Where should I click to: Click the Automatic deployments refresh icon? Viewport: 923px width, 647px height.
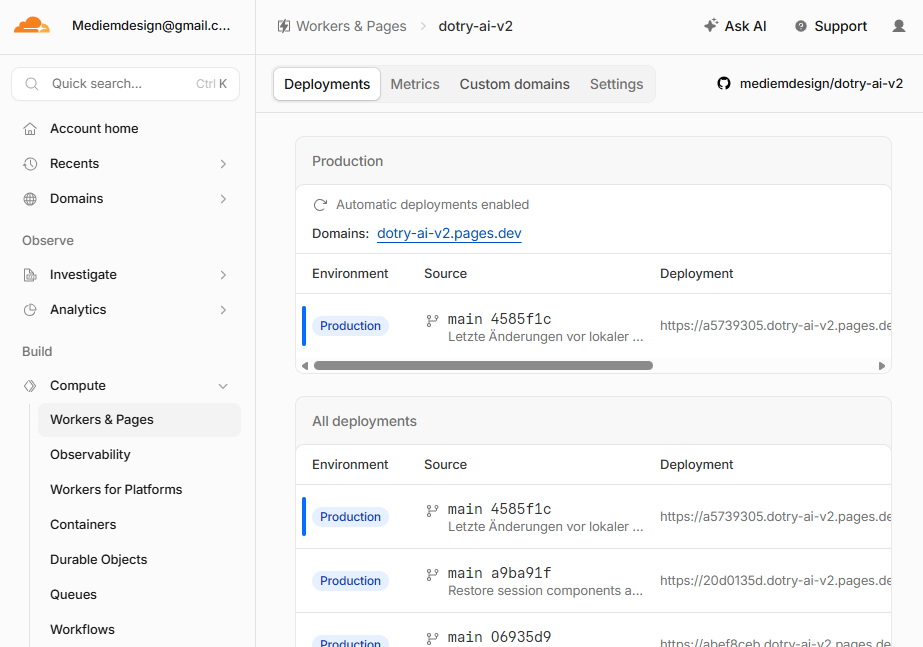320,205
